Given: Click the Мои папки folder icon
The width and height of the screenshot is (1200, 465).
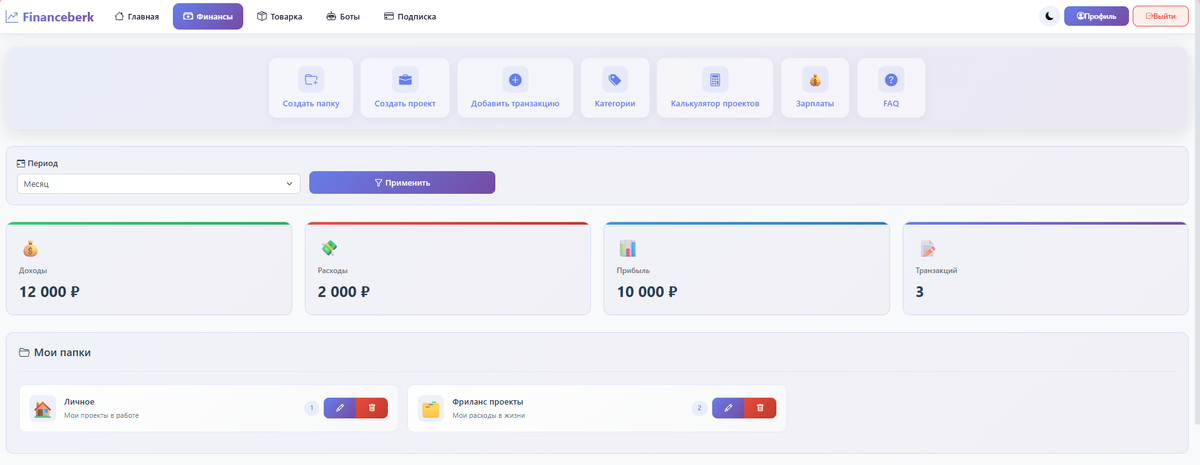Looking at the screenshot, I should click(x=24, y=352).
